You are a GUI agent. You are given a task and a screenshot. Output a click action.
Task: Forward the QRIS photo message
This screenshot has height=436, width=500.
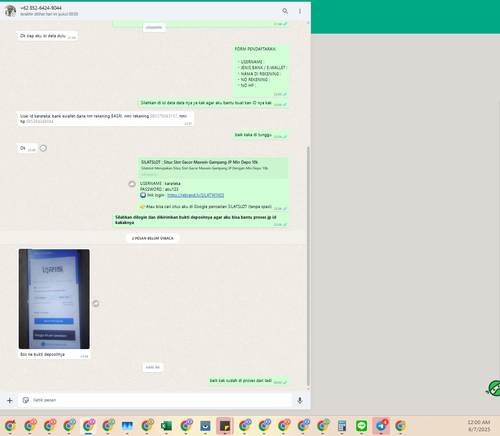click(x=96, y=304)
